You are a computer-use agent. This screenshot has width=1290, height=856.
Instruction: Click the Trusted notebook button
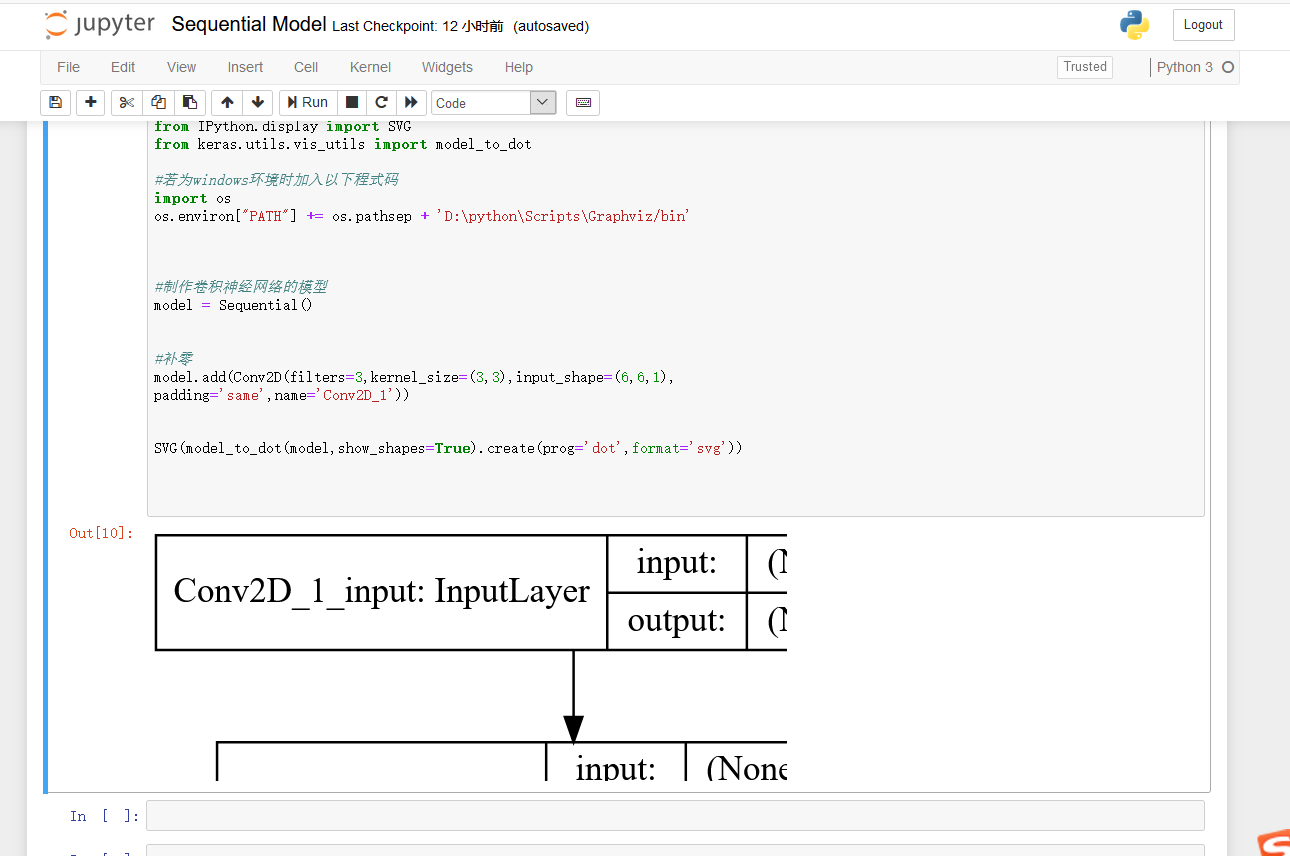pyautogui.click(x=1085, y=67)
